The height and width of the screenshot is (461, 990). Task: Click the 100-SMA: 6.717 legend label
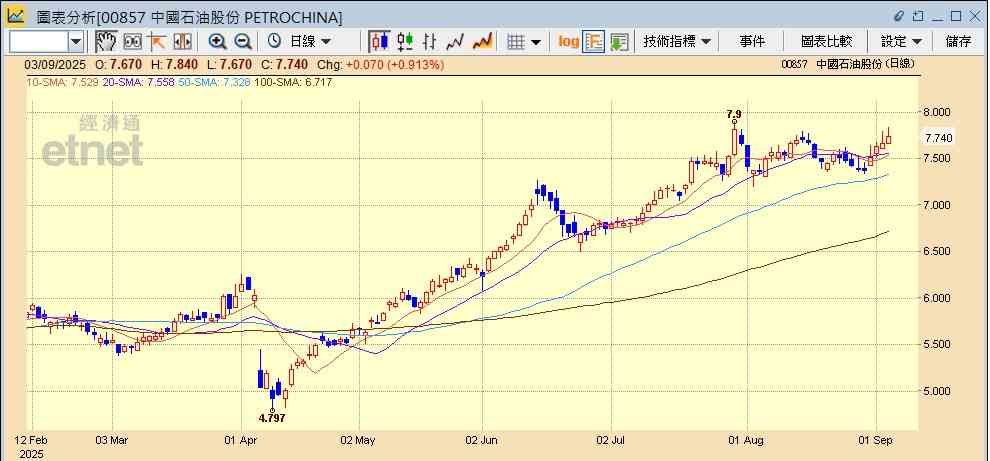click(x=292, y=83)
